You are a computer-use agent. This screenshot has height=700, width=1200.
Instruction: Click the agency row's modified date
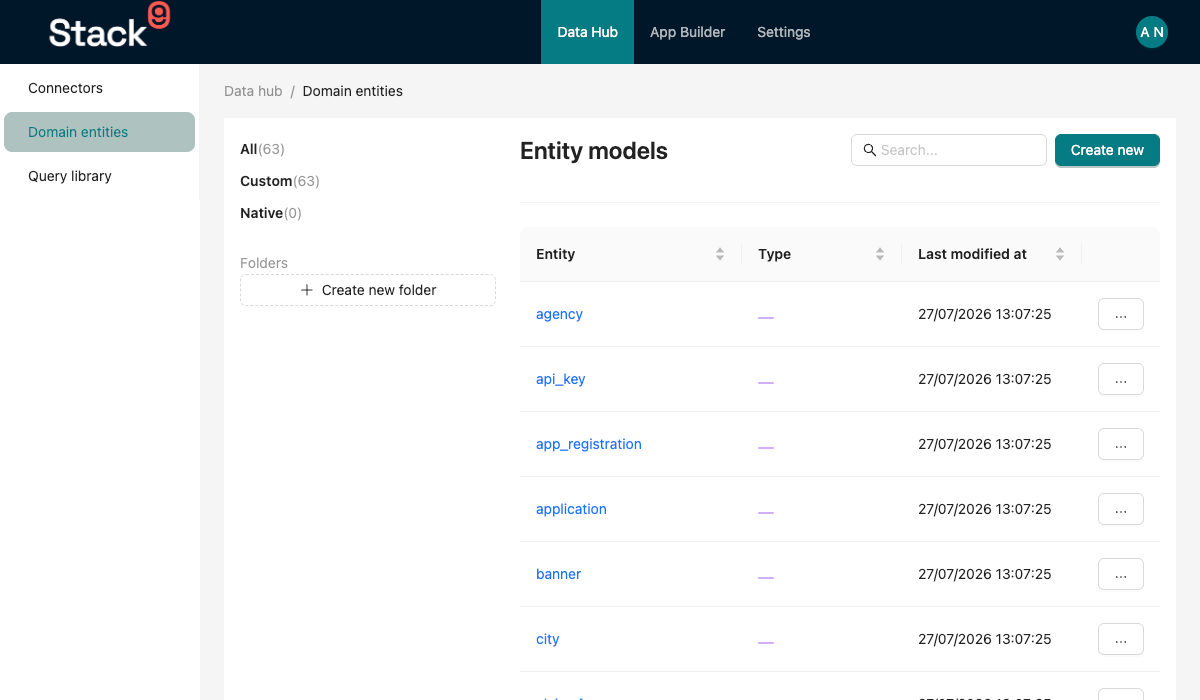click(985, 314)
